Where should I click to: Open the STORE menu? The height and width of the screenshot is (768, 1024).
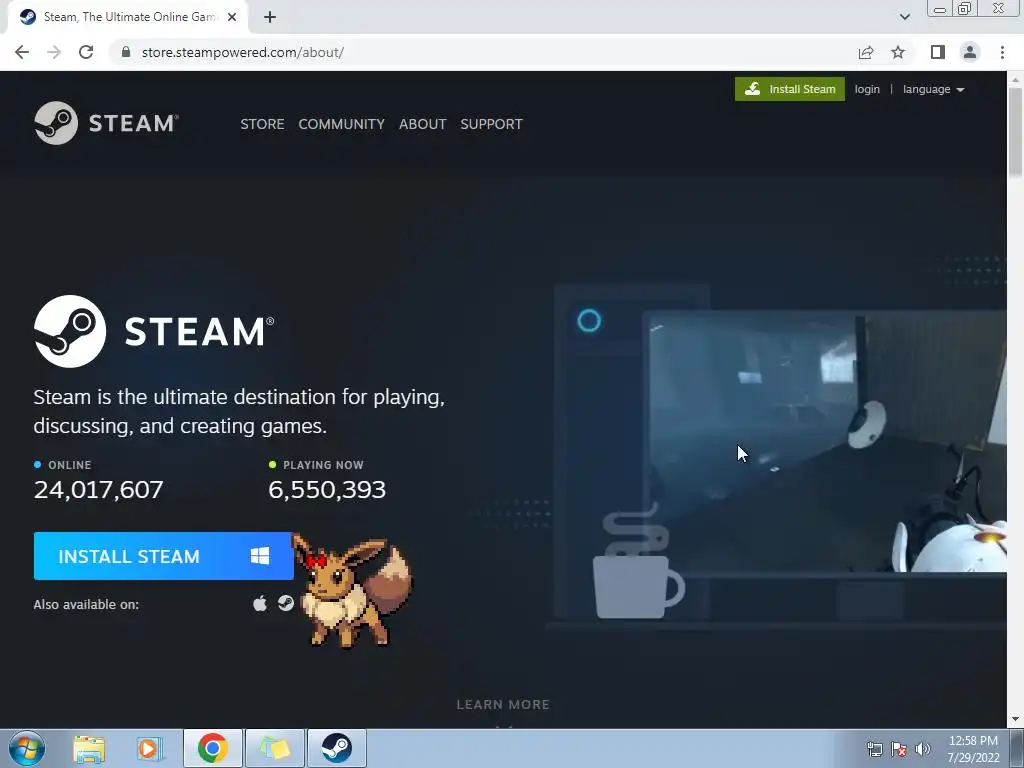[262, 124]
